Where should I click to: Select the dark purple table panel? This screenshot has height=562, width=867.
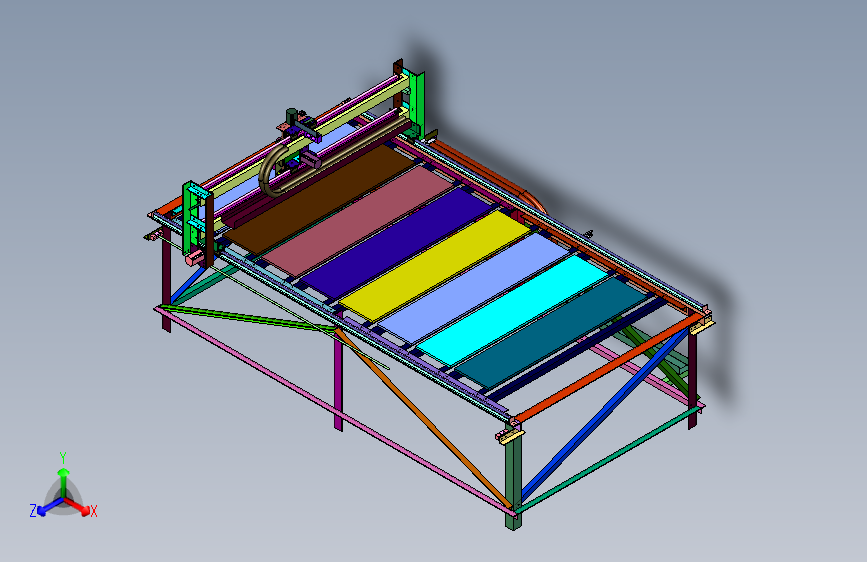click(396, 243)
